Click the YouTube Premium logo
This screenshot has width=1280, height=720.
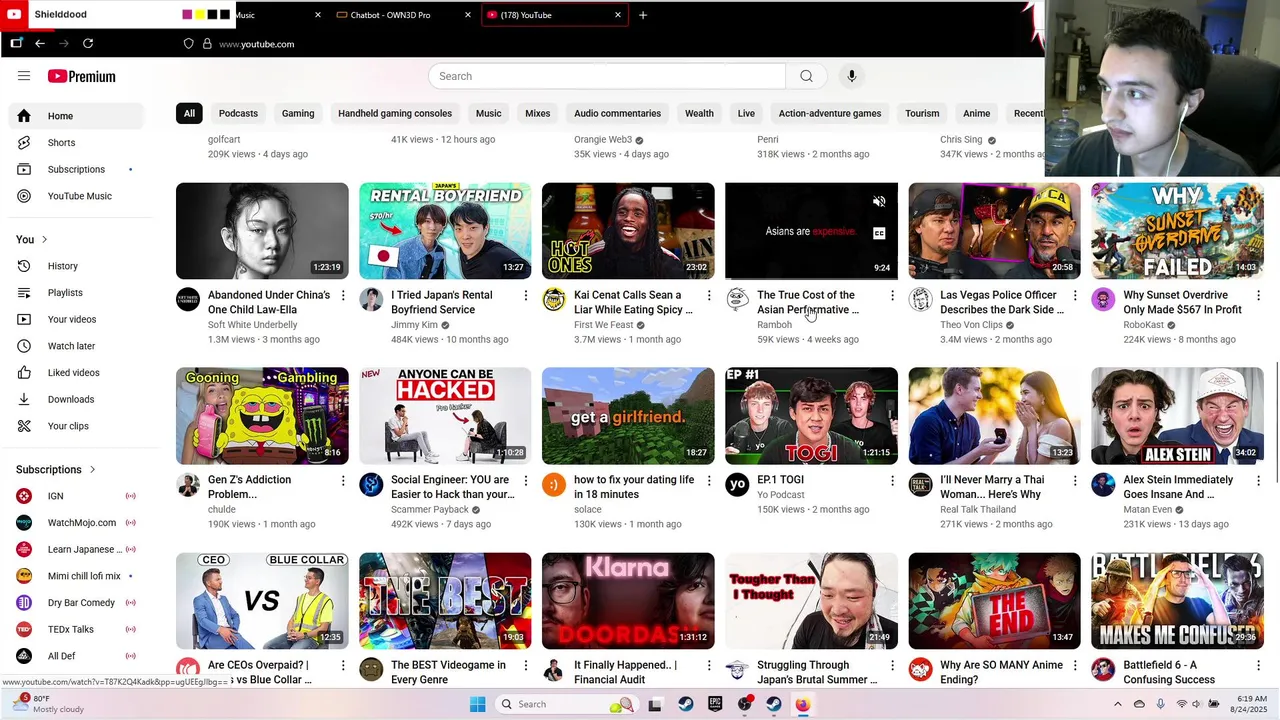(x=81, y=76)
